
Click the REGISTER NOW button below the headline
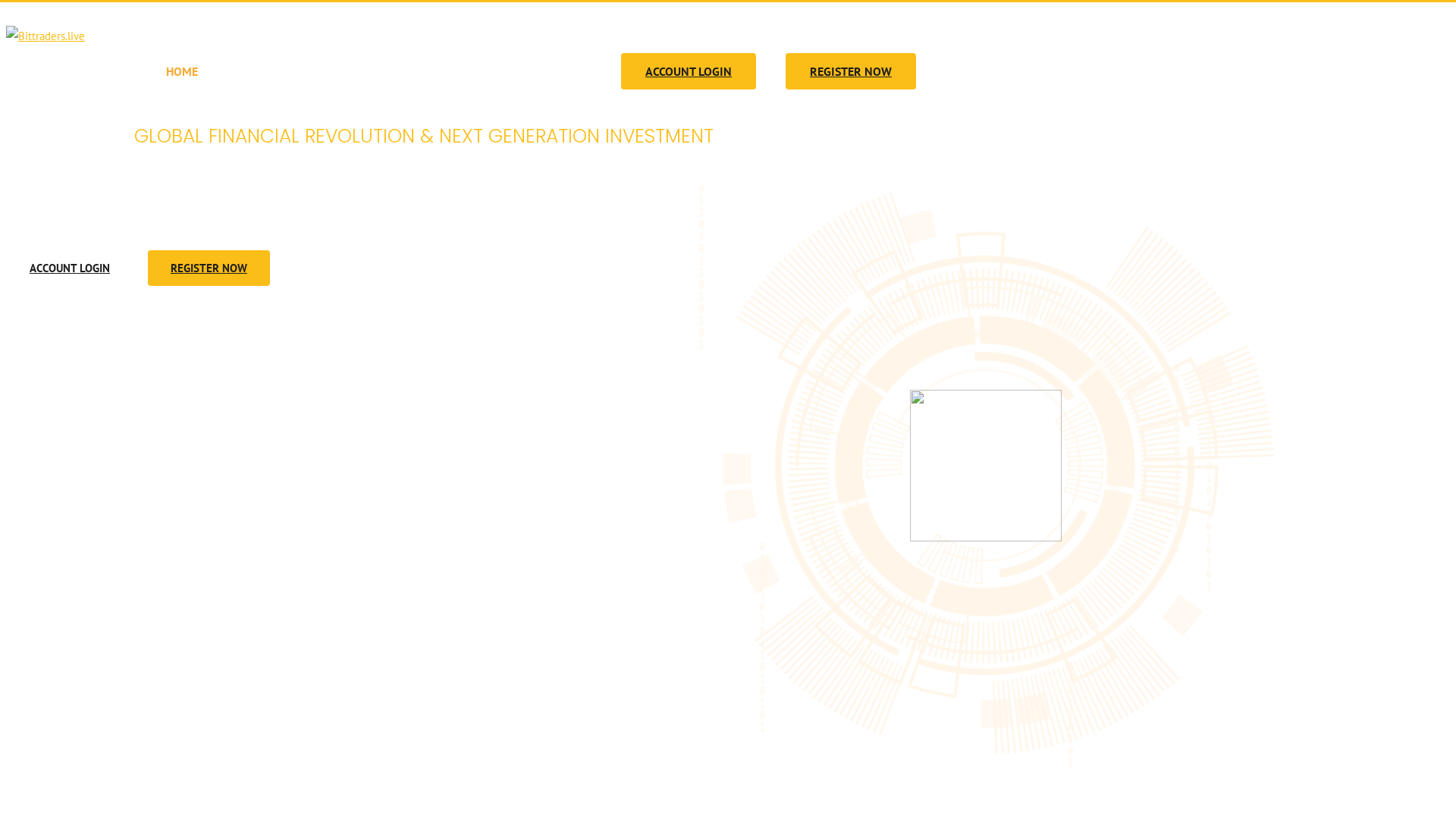(x=209, y=268)
